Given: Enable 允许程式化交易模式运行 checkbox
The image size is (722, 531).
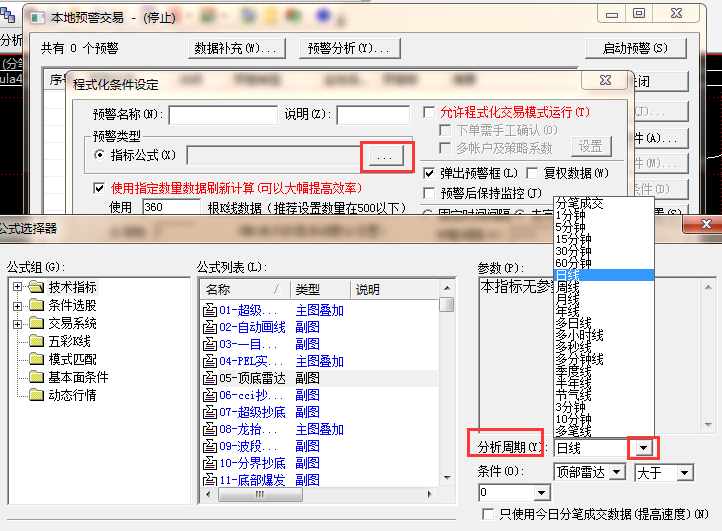Looking at the screenshot, I should (x=430, y=112).
